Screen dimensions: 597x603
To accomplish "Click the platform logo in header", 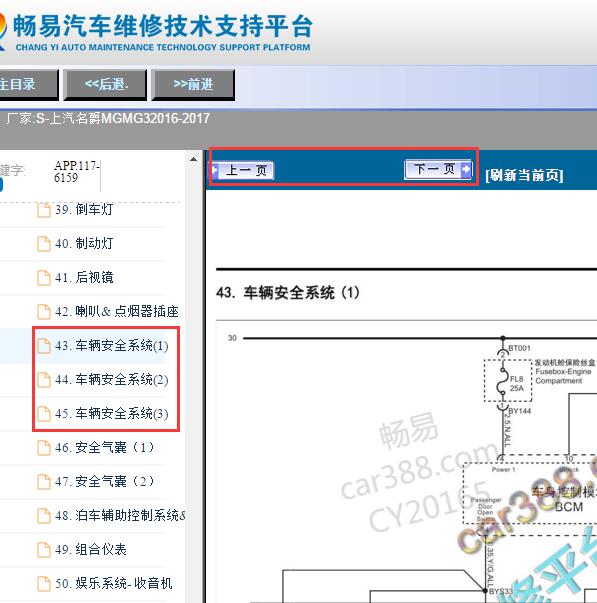I will tap(3, 31).
